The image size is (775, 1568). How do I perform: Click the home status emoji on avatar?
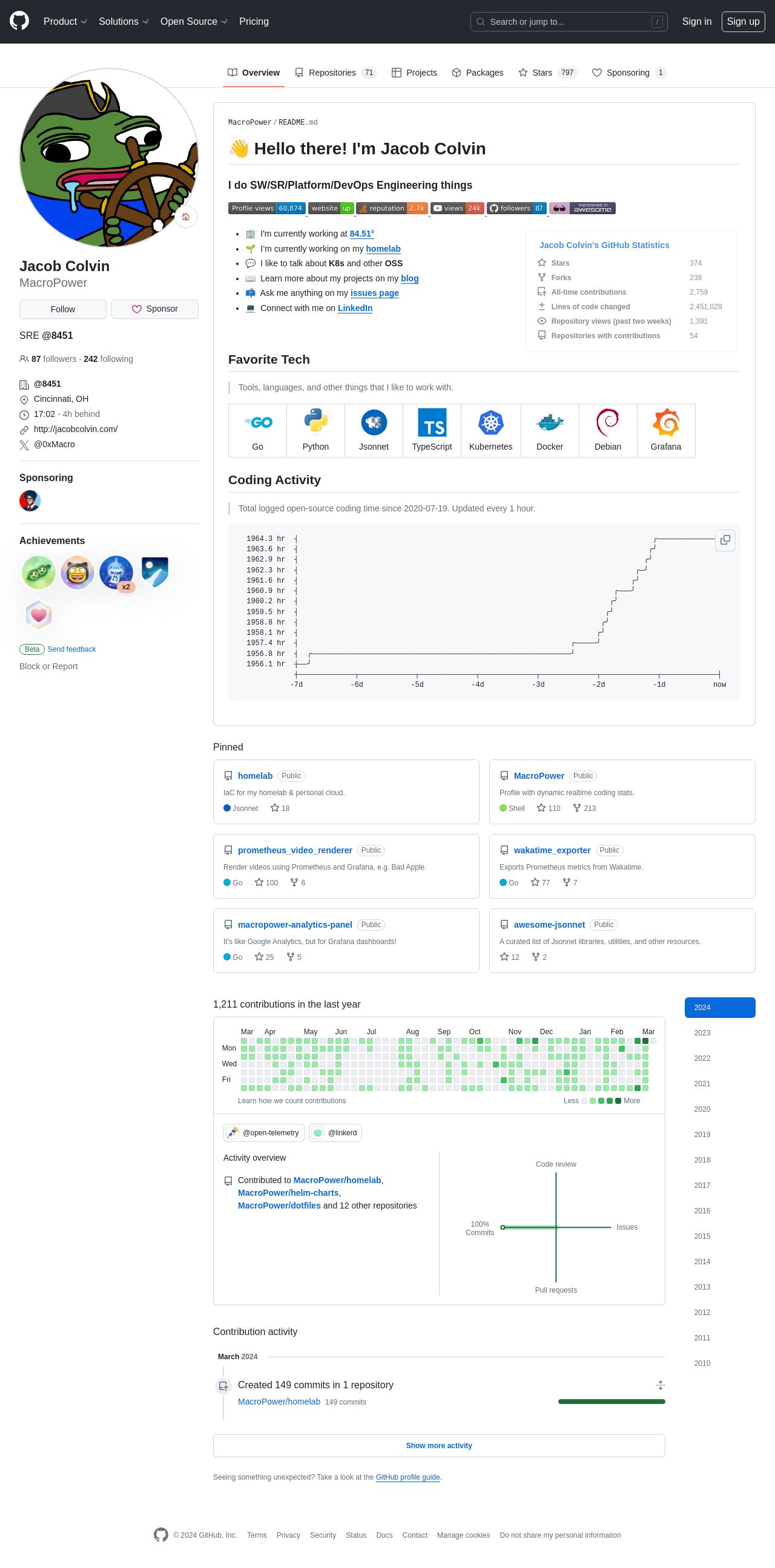click(186, 217)
